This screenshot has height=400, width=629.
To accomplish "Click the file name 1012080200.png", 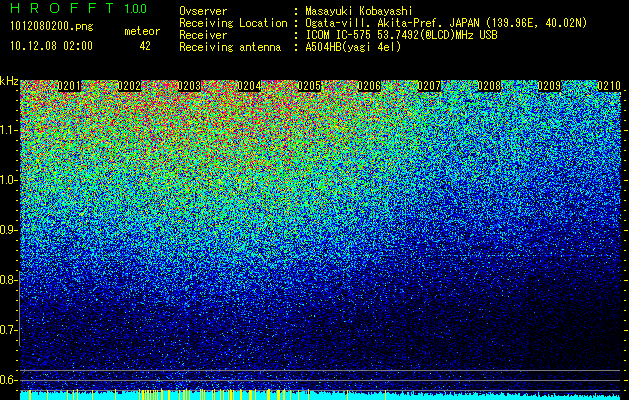I will (x=51, y=27).
